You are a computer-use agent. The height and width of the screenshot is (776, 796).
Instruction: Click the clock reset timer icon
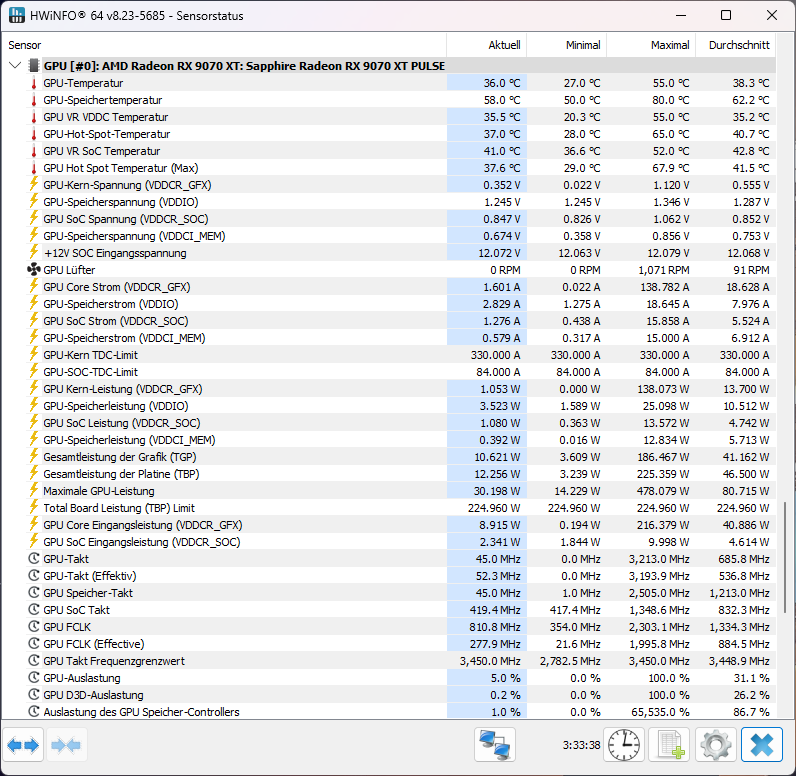tap(624, 745)
